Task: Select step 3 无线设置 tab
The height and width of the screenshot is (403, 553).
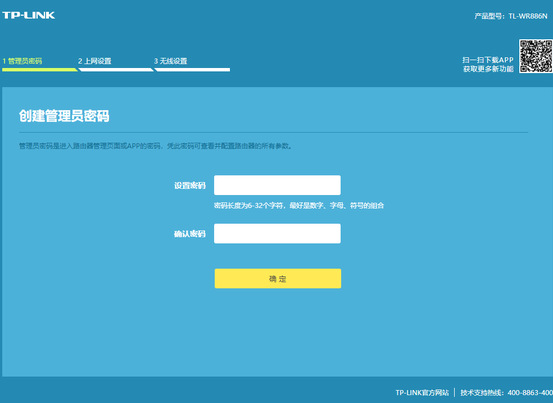Action: (x=170, y=61)
